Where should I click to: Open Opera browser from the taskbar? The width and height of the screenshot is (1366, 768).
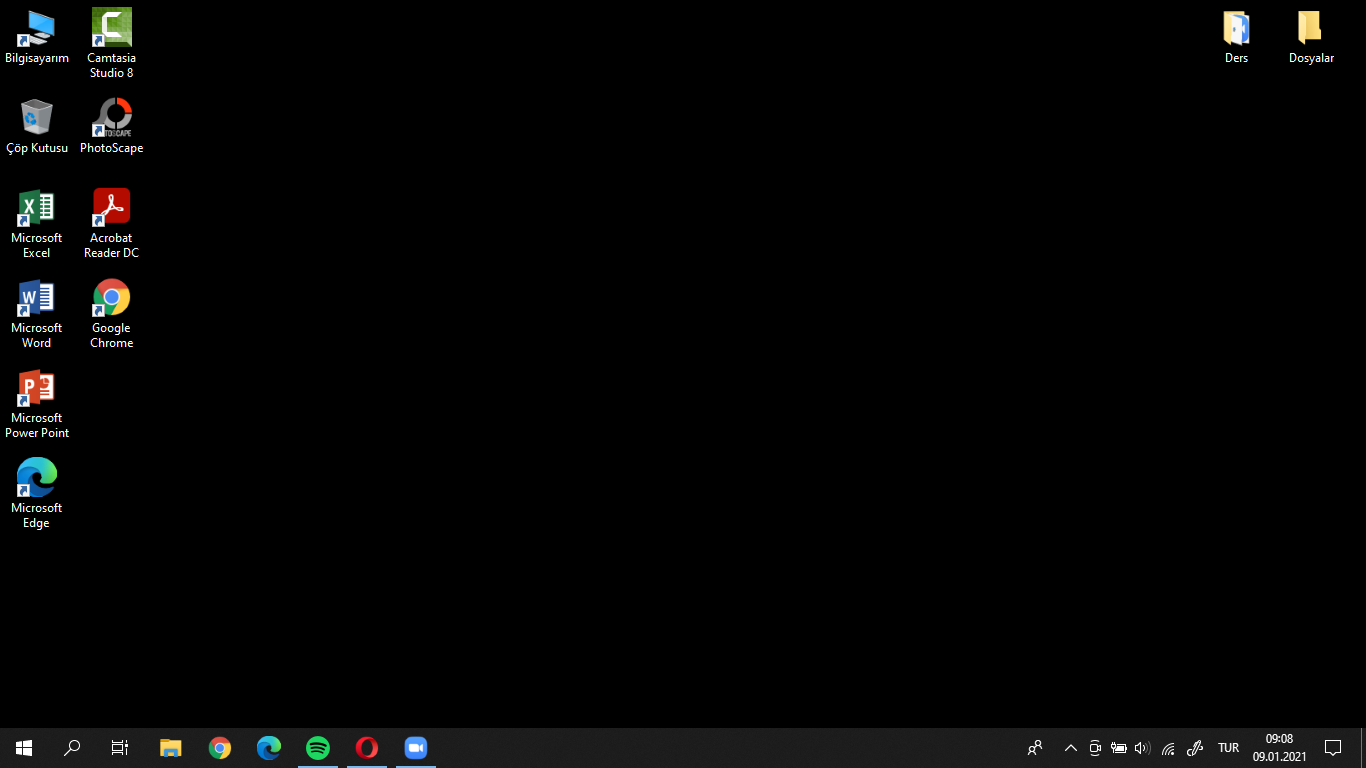366,747
